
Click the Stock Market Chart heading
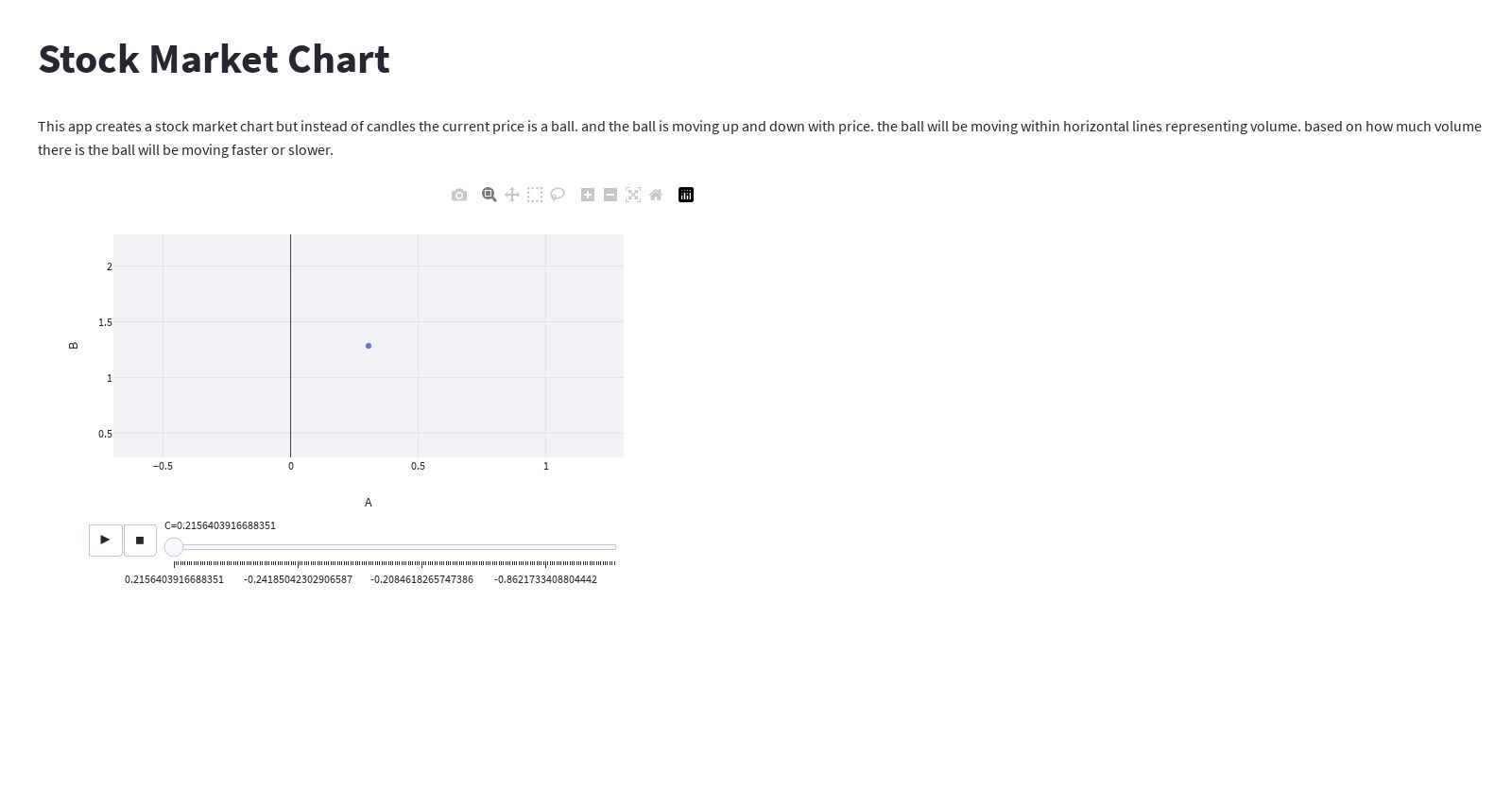tap(214, 59)
